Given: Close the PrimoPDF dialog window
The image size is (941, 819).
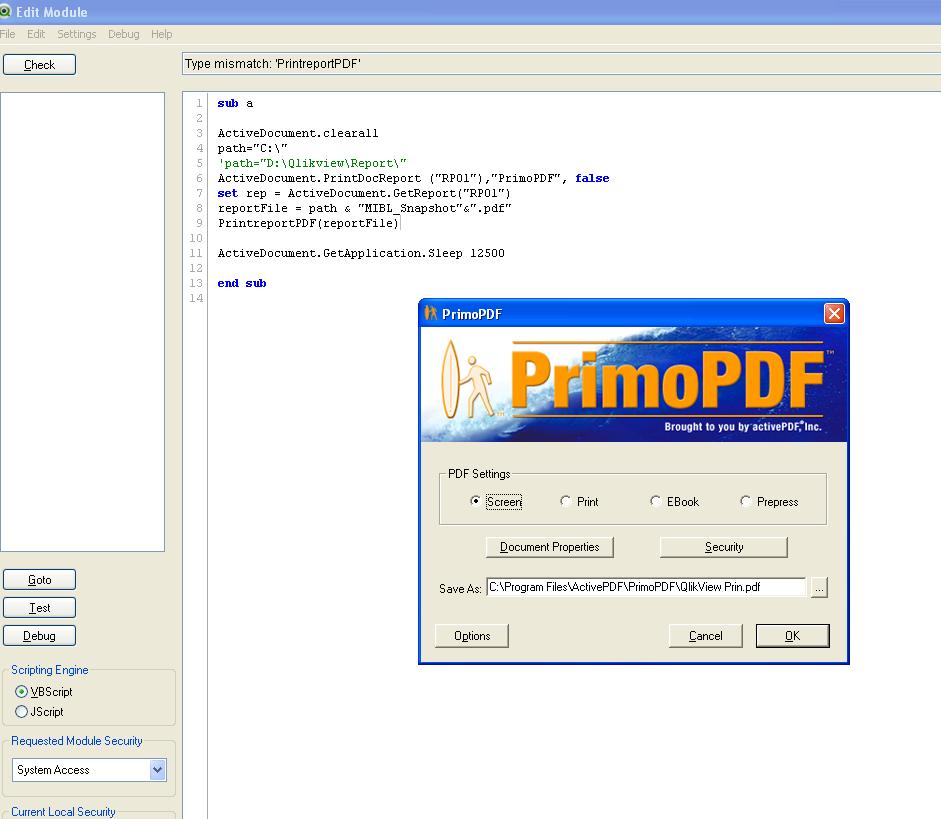Looking at the screenshot, I should click(x=834, y=314).
